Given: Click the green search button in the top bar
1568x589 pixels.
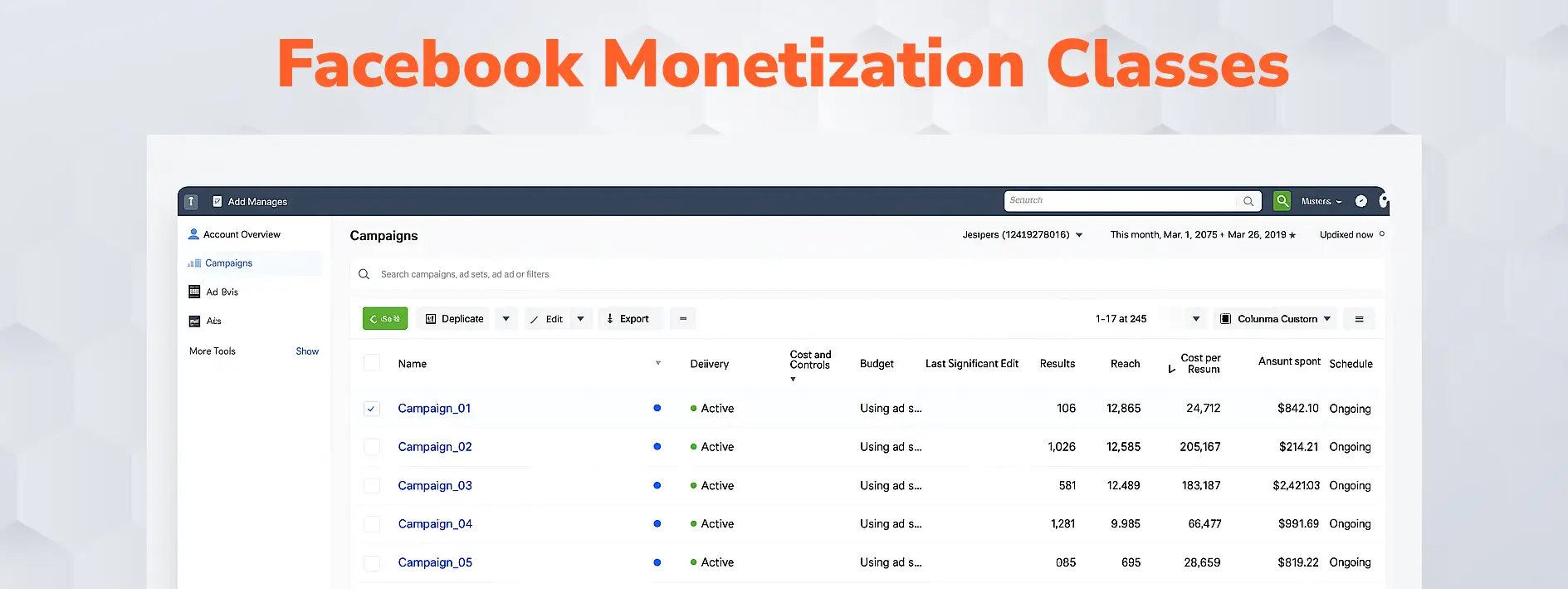Looking at the screenshot, I should tap(1282, 201).
